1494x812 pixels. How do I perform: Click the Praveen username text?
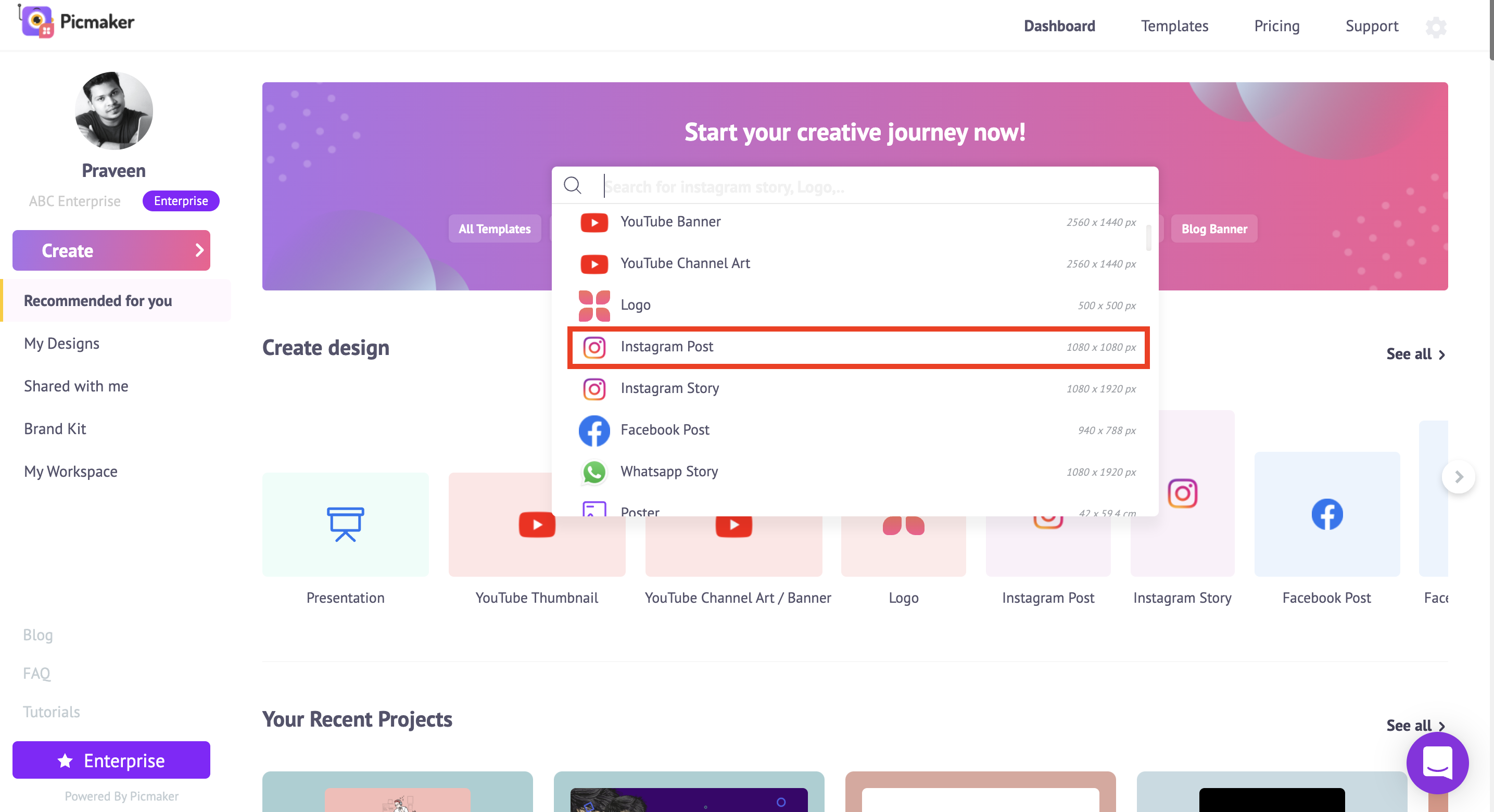coord(113,171)
